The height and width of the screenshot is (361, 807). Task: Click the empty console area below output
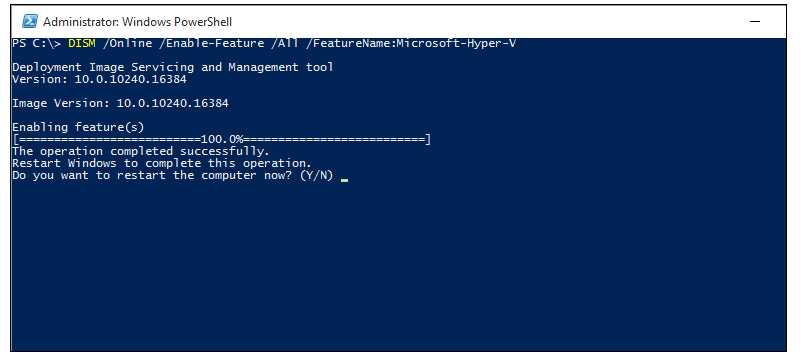click(398, 268)
